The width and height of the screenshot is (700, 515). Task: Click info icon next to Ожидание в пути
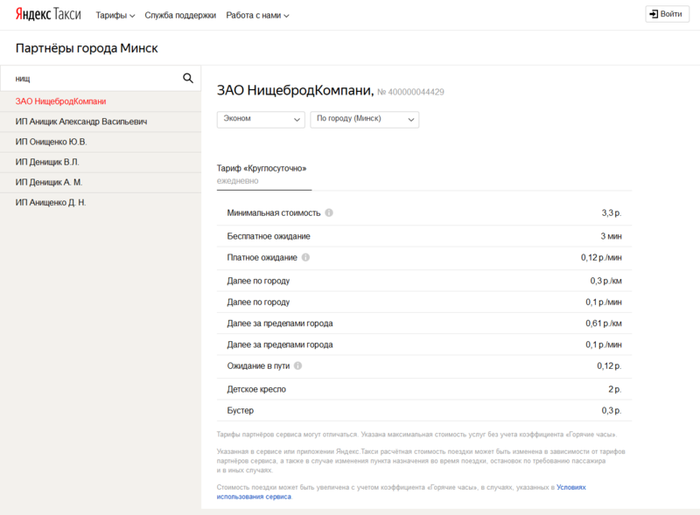pos(298,366)
